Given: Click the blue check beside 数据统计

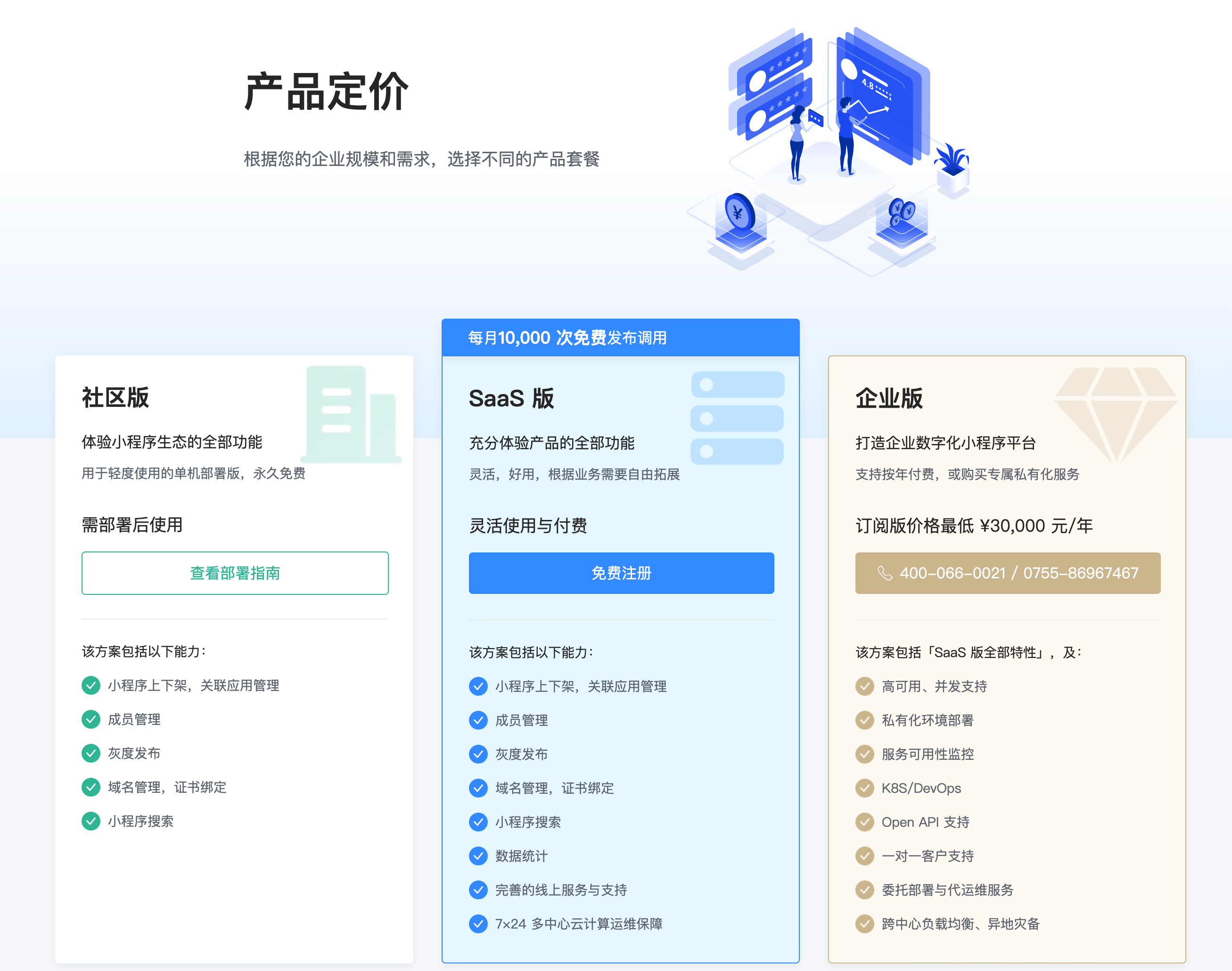Looking at the screenshot, I should point(478,856).
